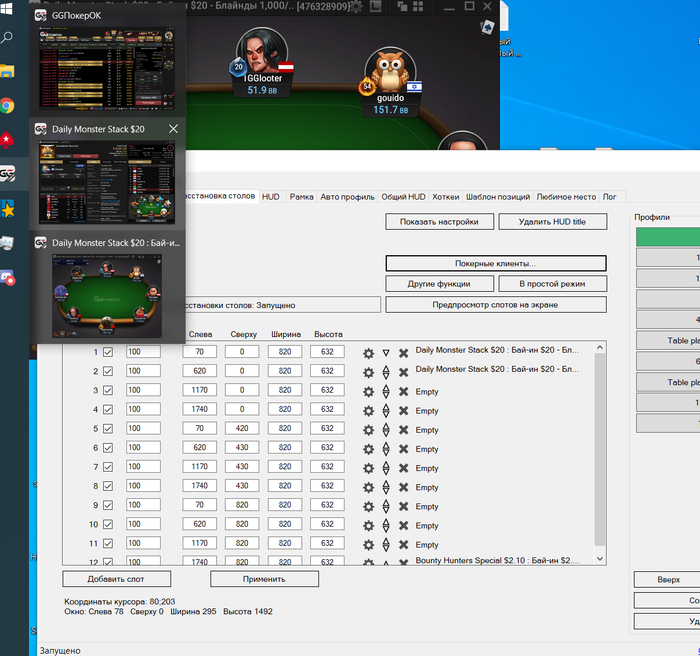Open Windows Start menu
This screenshot has height=656, width=700.
(7, 9)
